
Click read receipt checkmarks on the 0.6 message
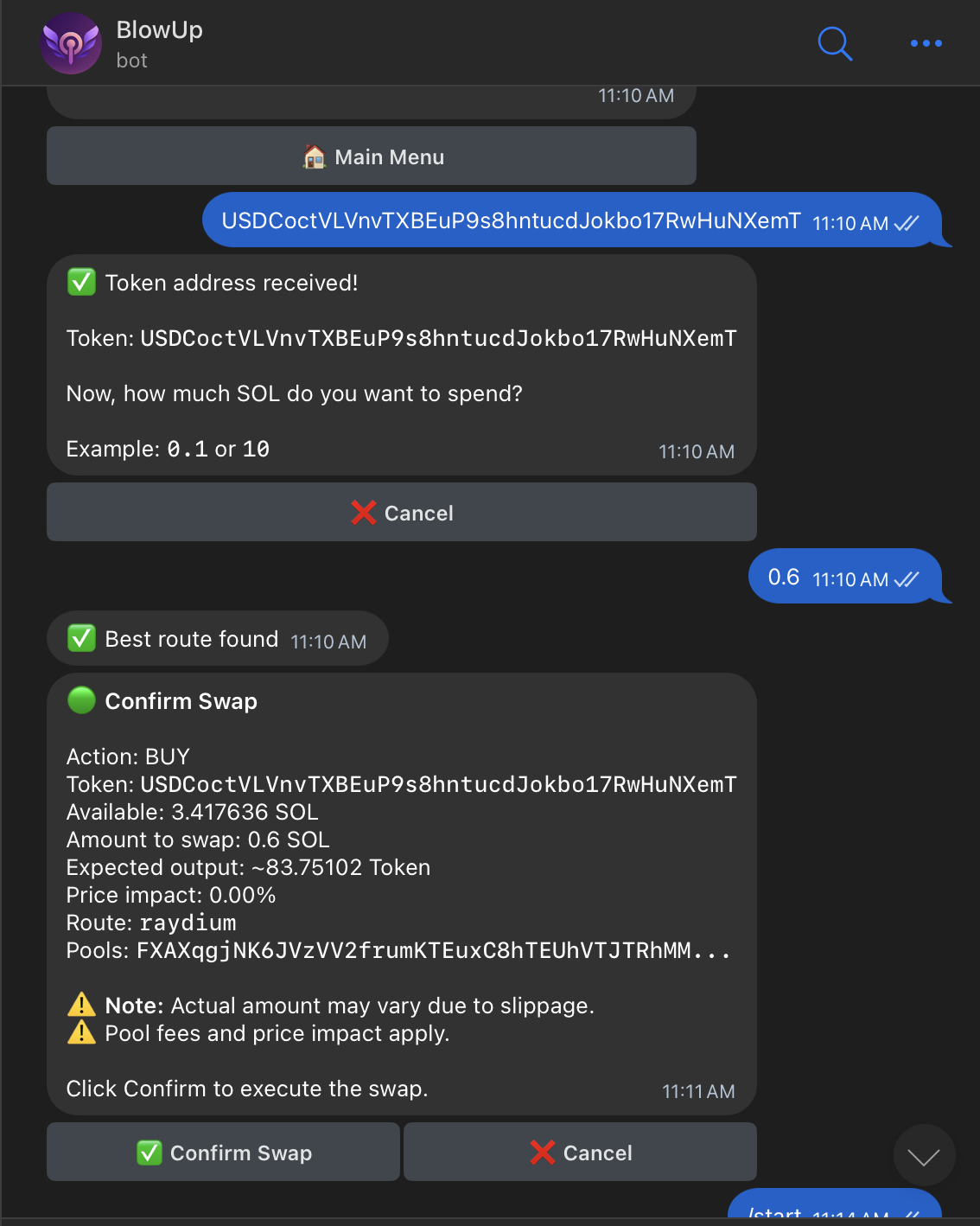(x=906, y=578)
